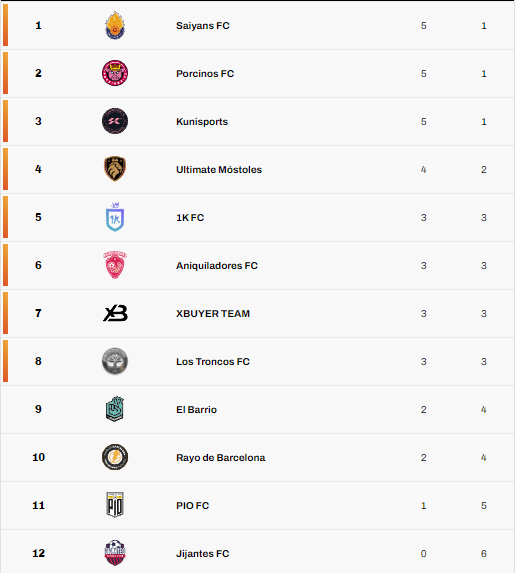515x573 pixels.
Task: Open the Porcinos FC pig logo
Action: coord(115,73)
